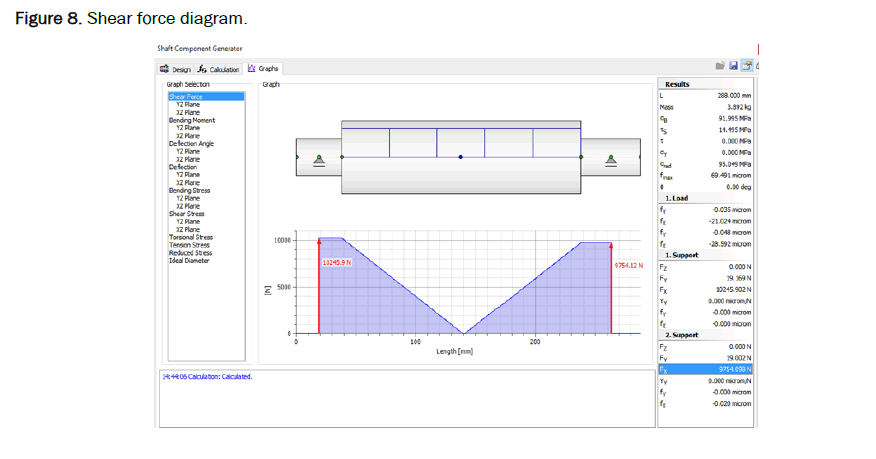This screenshot has width=876, height=459.
Task: Click the highlighted Fx row under 2. Support
Action: [705, 368]
